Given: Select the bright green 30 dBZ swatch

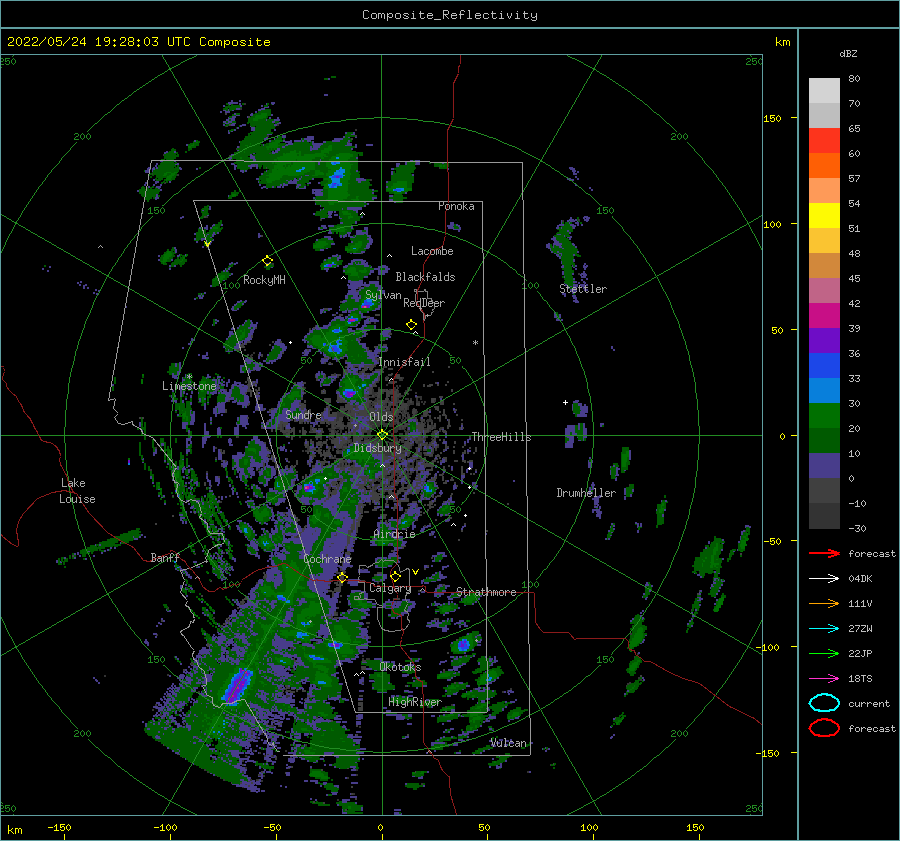Looking at the screenshot, I should point(824,415).
